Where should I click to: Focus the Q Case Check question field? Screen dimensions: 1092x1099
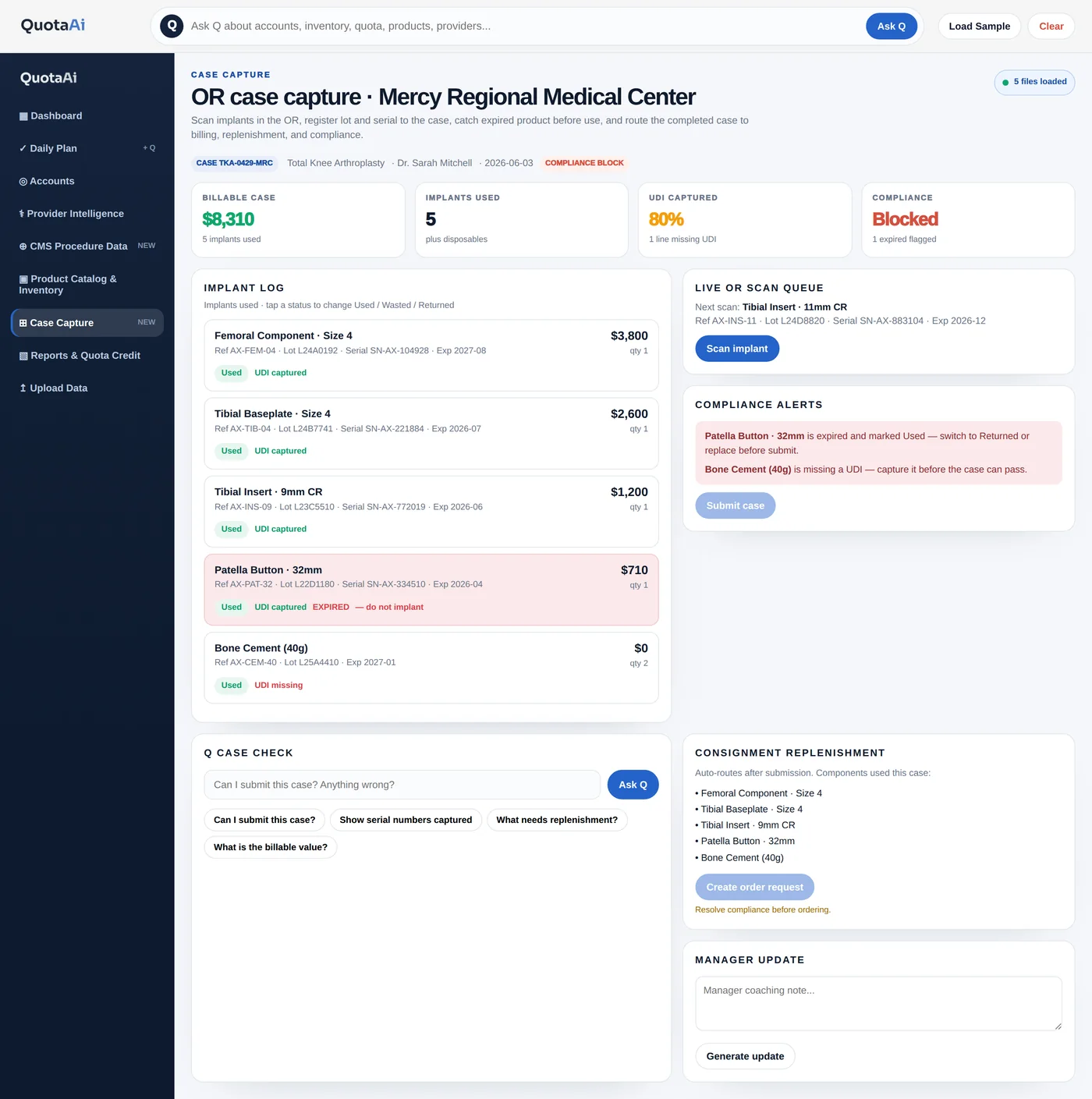[x=402, y=785]
